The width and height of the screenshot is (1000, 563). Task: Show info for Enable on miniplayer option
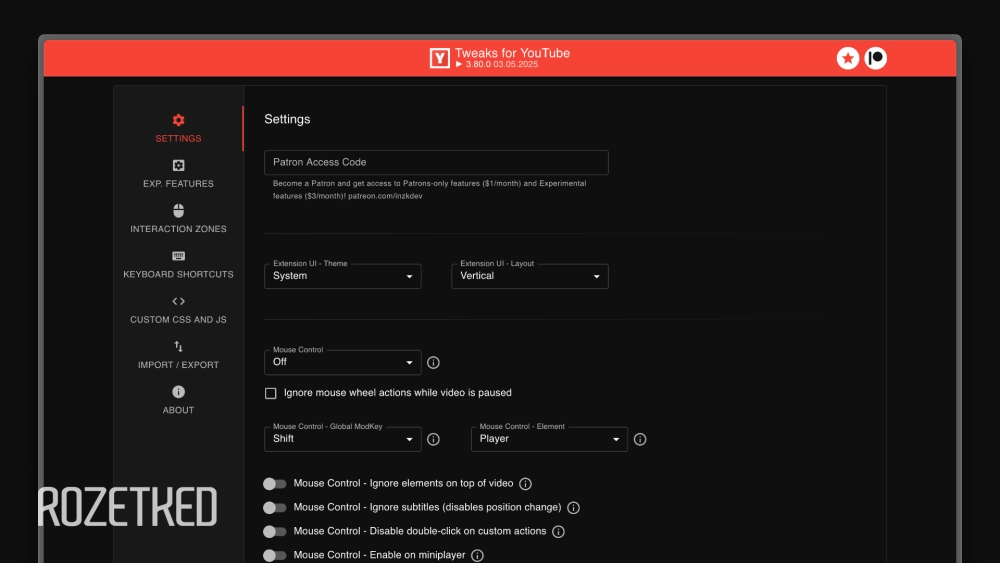477,556
